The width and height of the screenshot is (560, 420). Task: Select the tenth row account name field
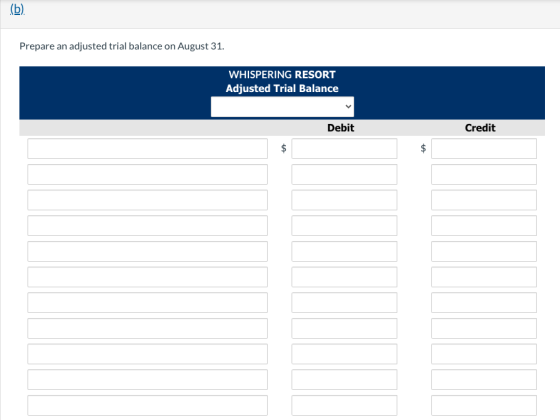click(x=148, y=380)
